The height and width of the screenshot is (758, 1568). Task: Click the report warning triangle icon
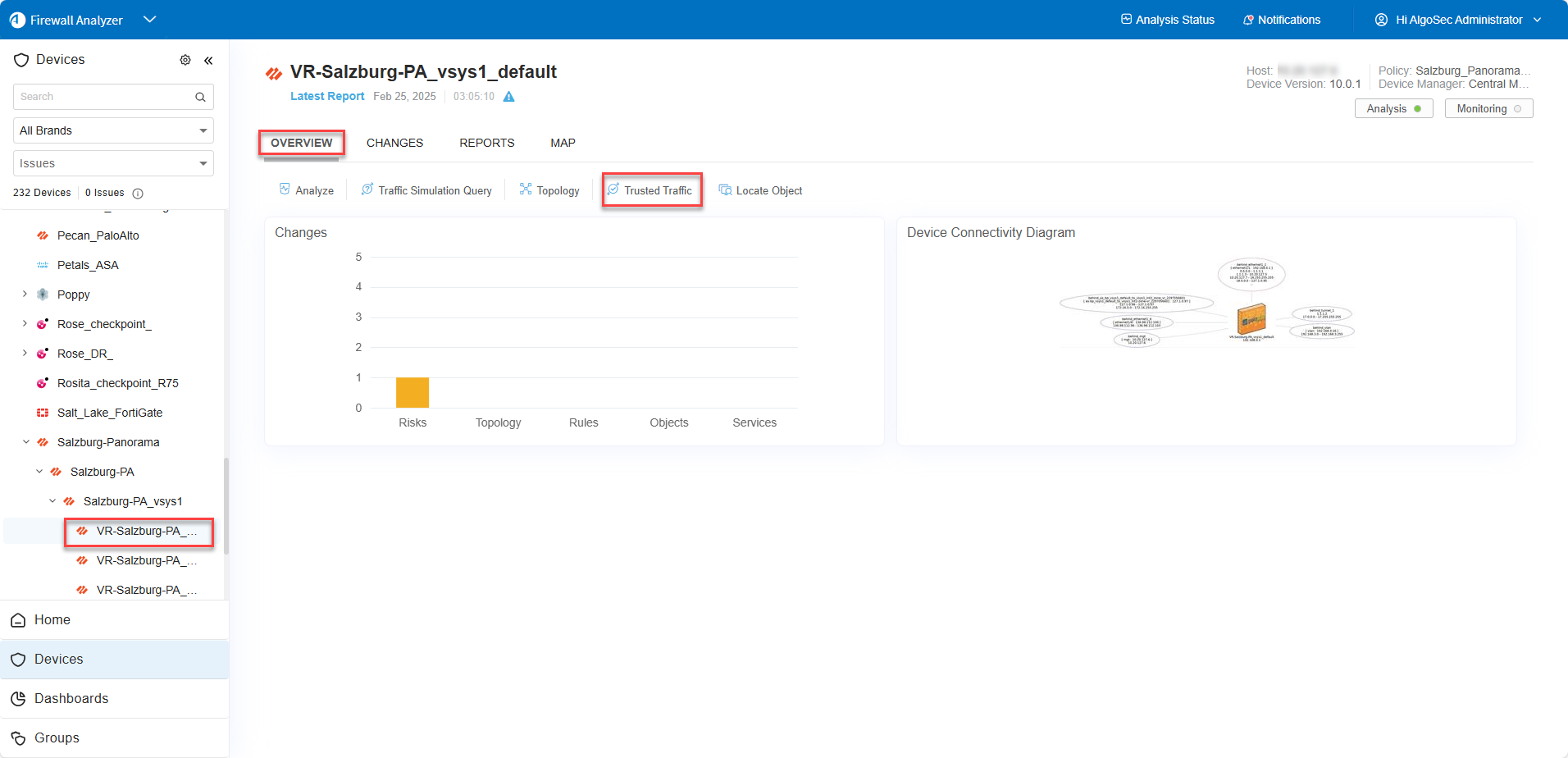(508, 97)
